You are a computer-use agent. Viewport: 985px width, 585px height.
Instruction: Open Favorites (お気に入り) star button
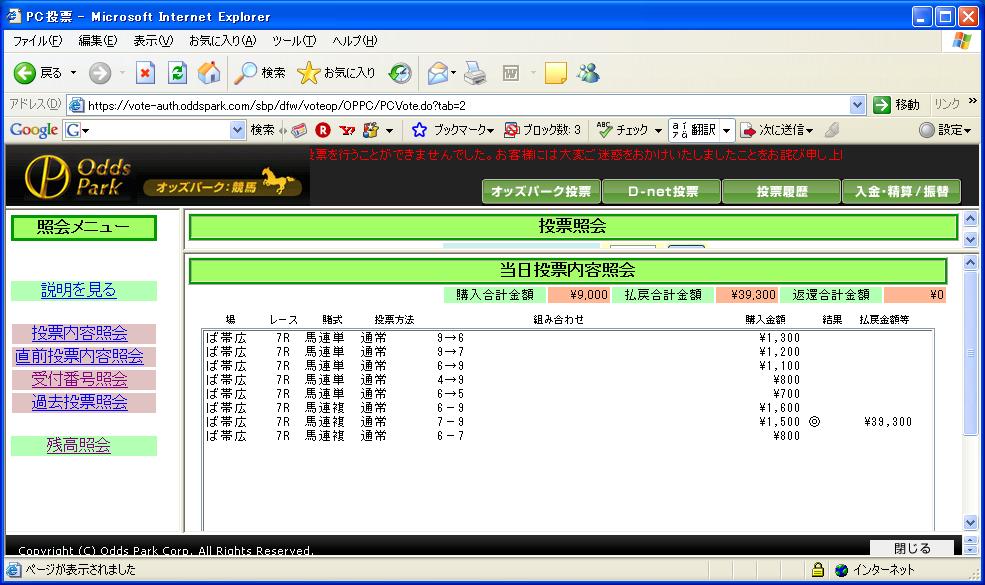point(336,74)
